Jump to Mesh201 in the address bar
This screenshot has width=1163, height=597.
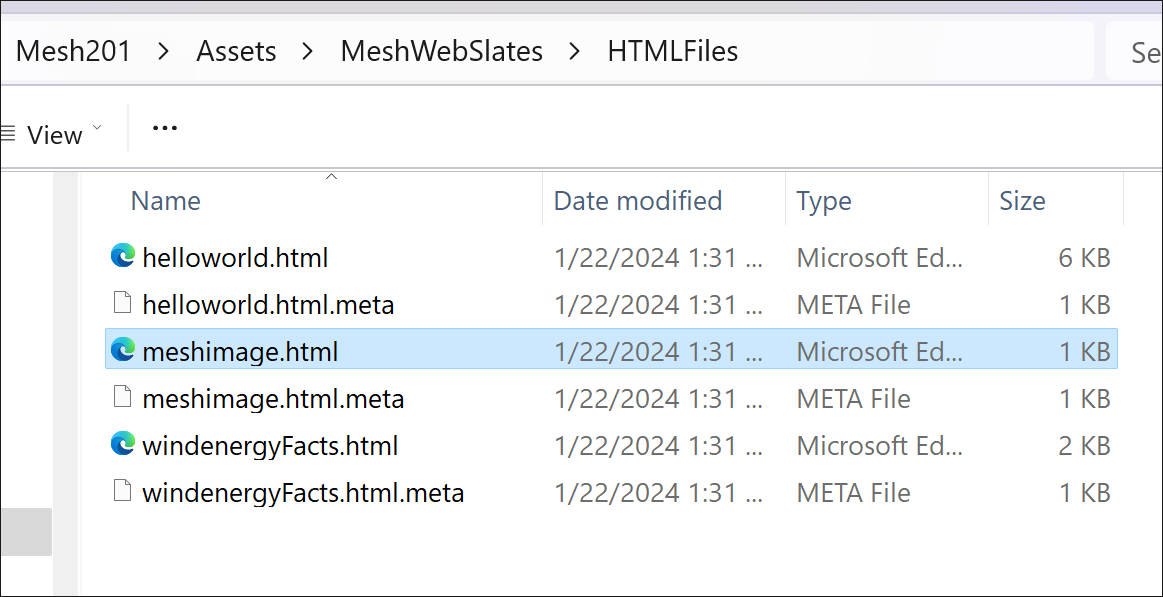point(73,51)
